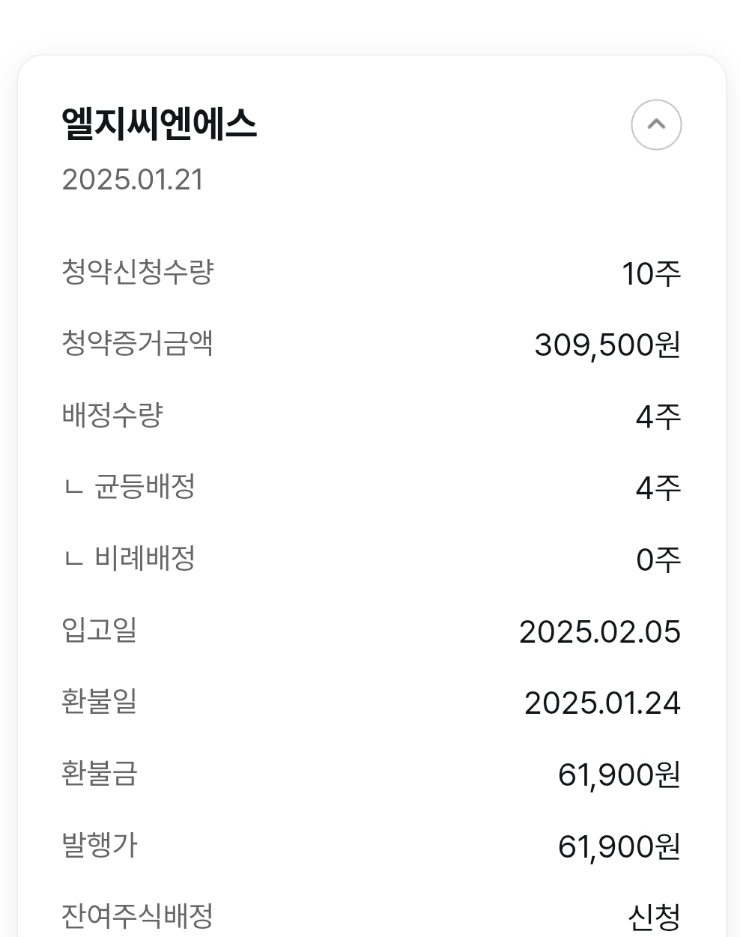The image size is (740, 937).
Task: Click the 2025.01.21 subscription date
Action: (x=133, y=180)
